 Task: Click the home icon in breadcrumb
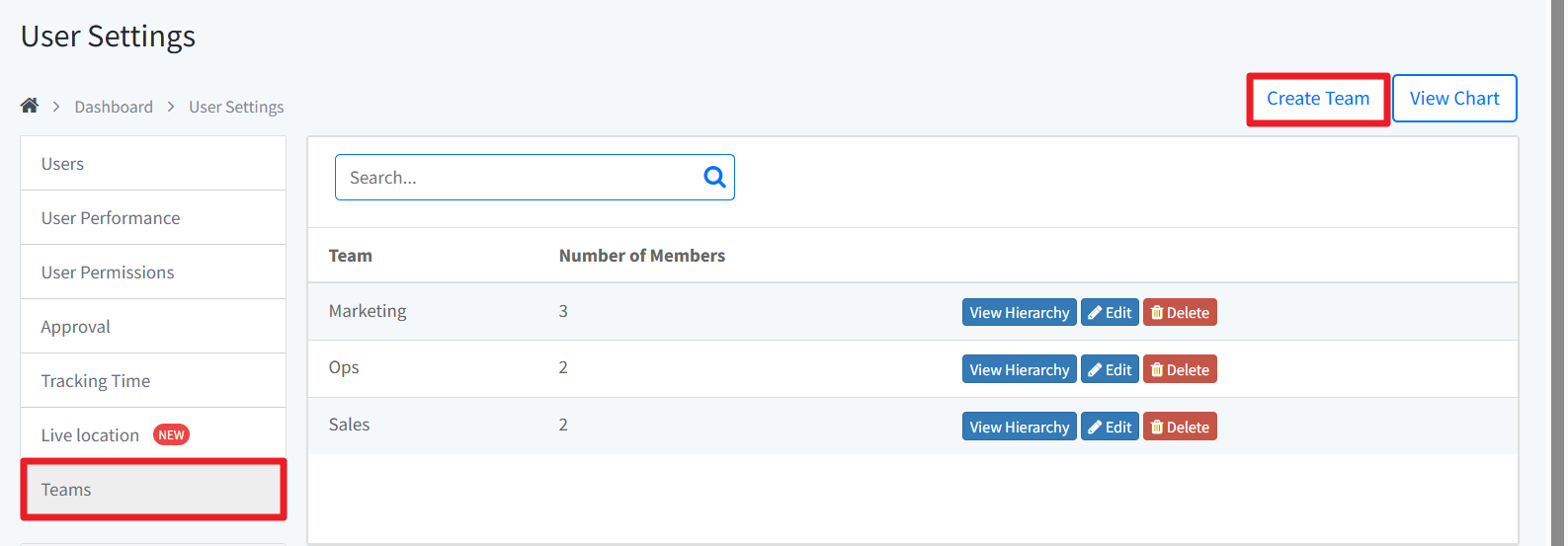pyautogui.click(x=30, y=106)
